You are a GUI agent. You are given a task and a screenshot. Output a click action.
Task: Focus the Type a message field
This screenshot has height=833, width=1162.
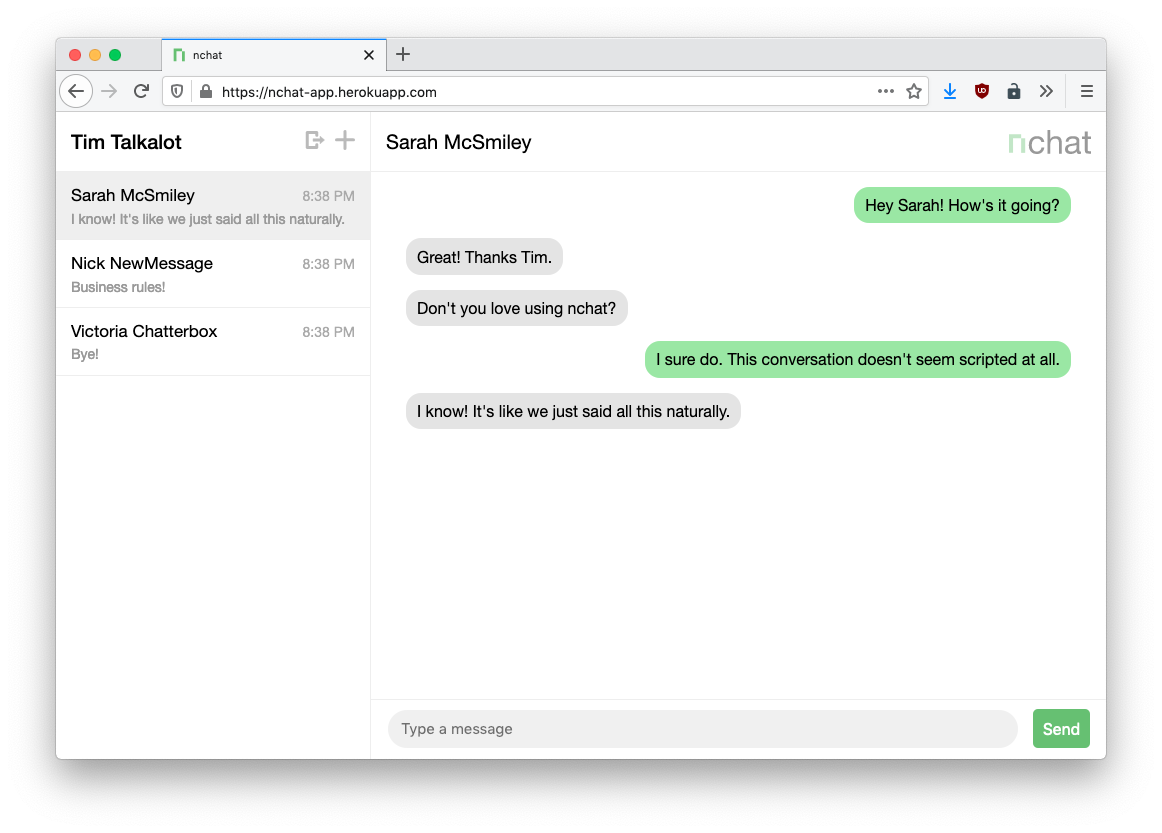(703, 729)
